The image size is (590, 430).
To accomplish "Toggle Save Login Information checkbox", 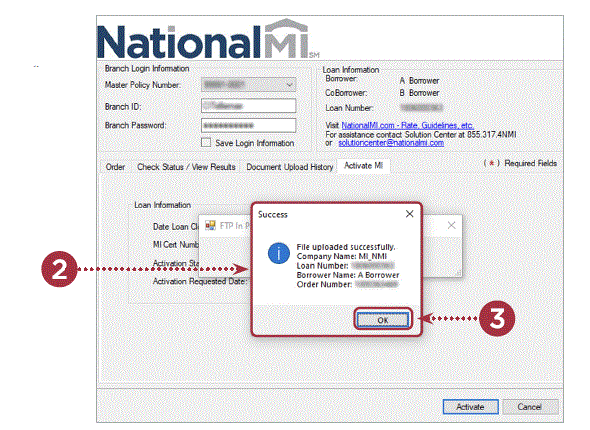I will [206, 143].
